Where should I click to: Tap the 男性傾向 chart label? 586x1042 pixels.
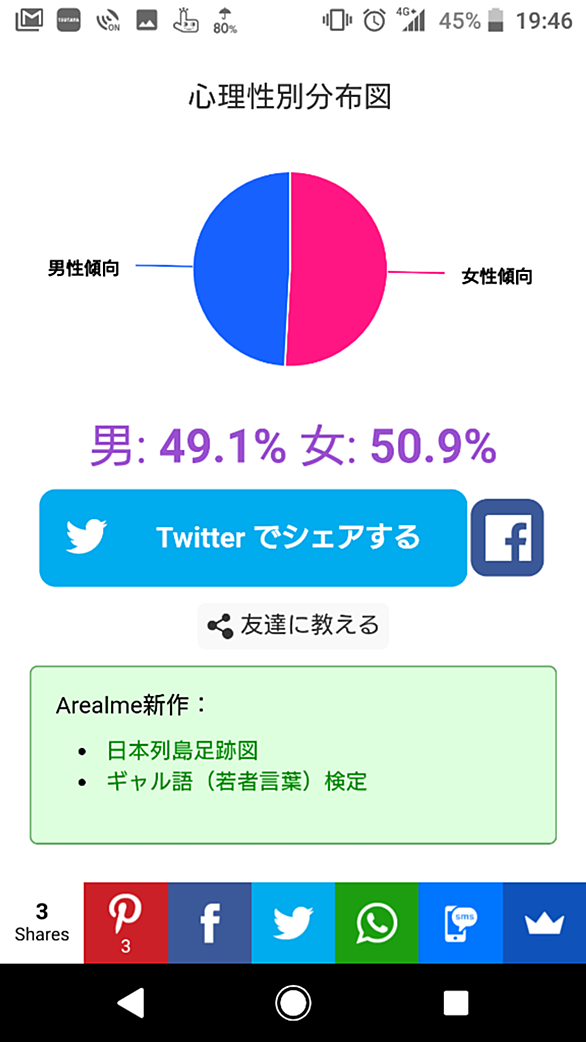coord(84,268)
